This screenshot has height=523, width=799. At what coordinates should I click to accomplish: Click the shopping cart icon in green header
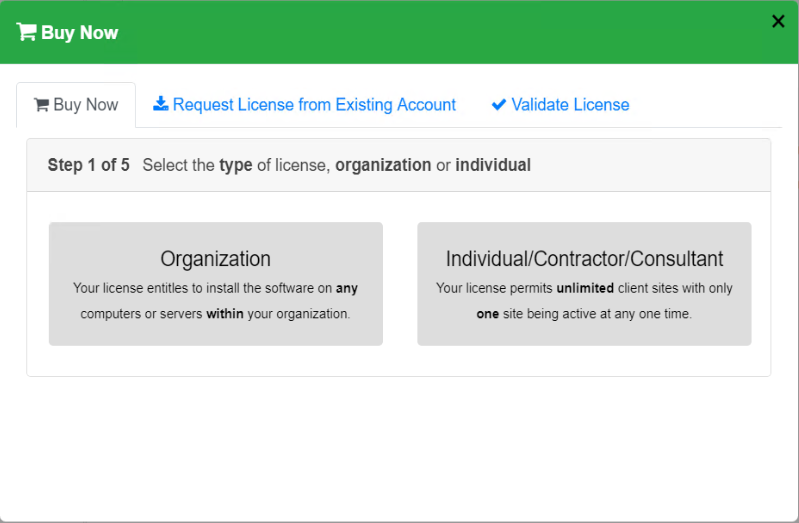pyautogui.click(x=26, y=32)
